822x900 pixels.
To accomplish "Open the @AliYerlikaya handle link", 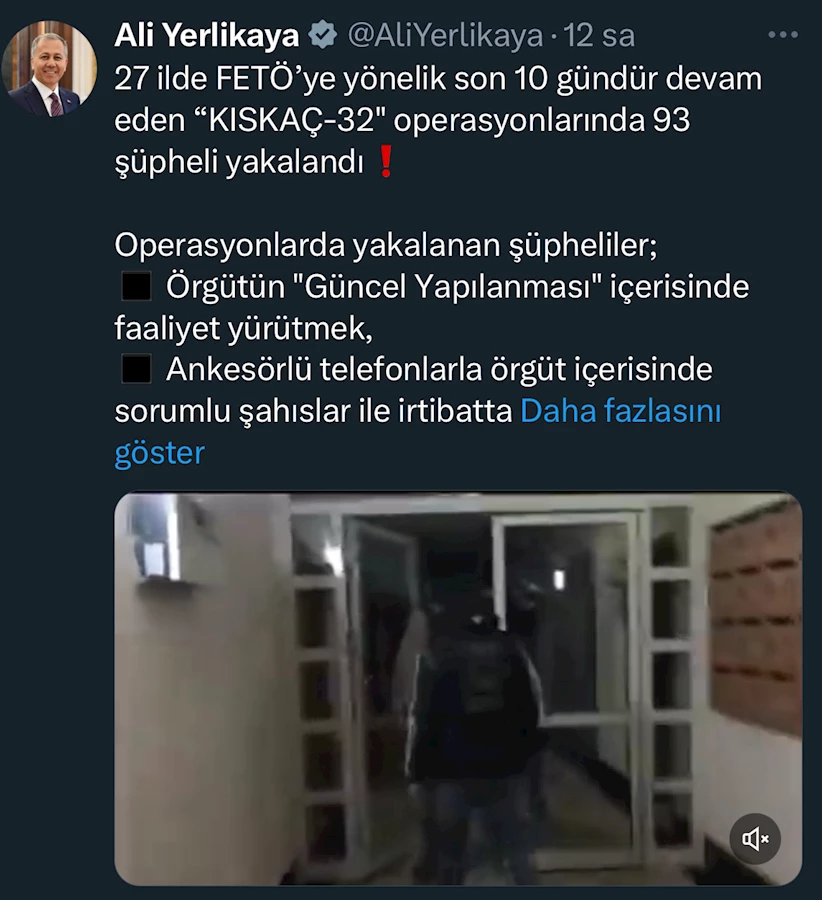I will 445,36.
